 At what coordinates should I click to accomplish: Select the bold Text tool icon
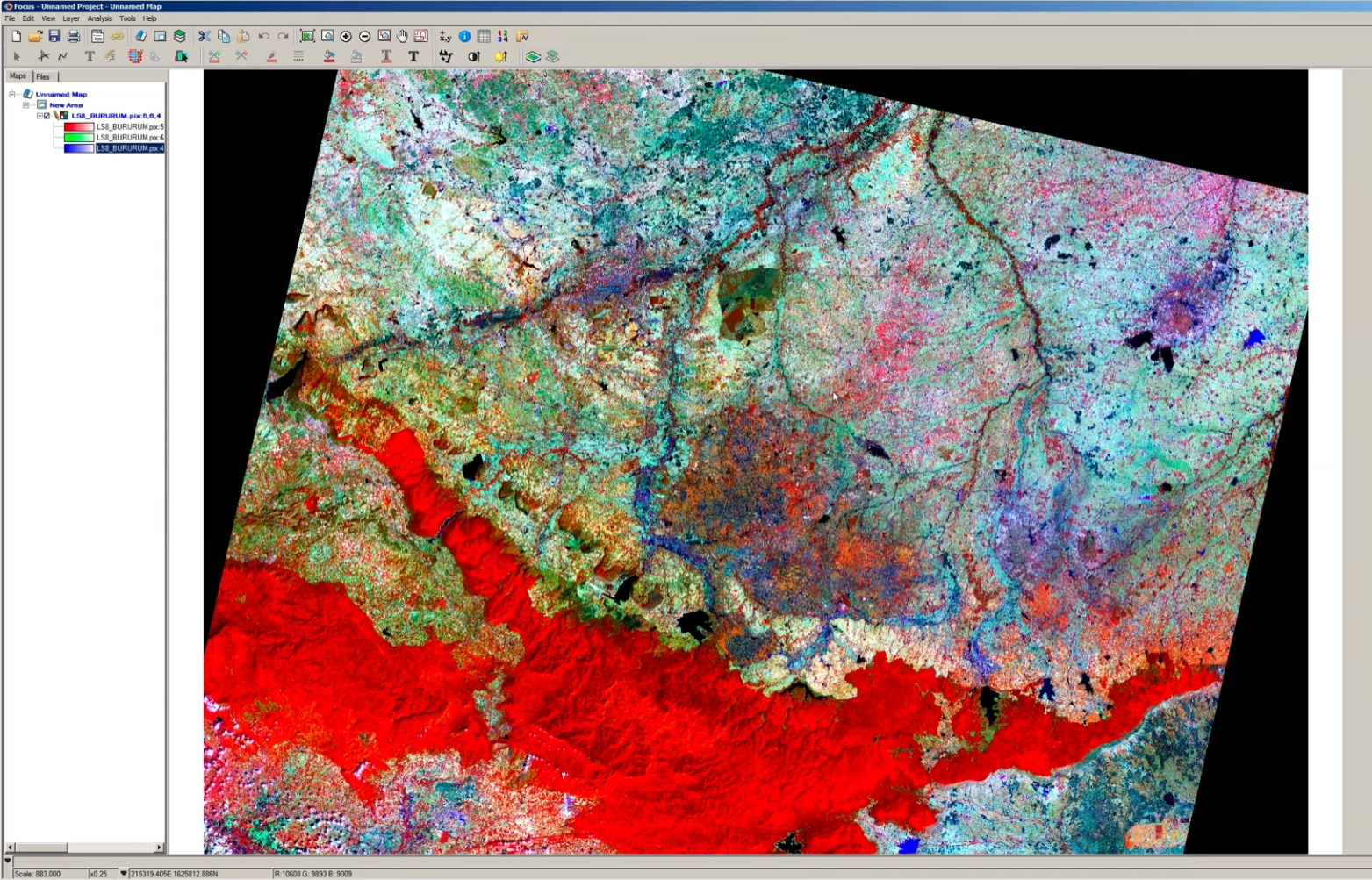coord(413,56)
